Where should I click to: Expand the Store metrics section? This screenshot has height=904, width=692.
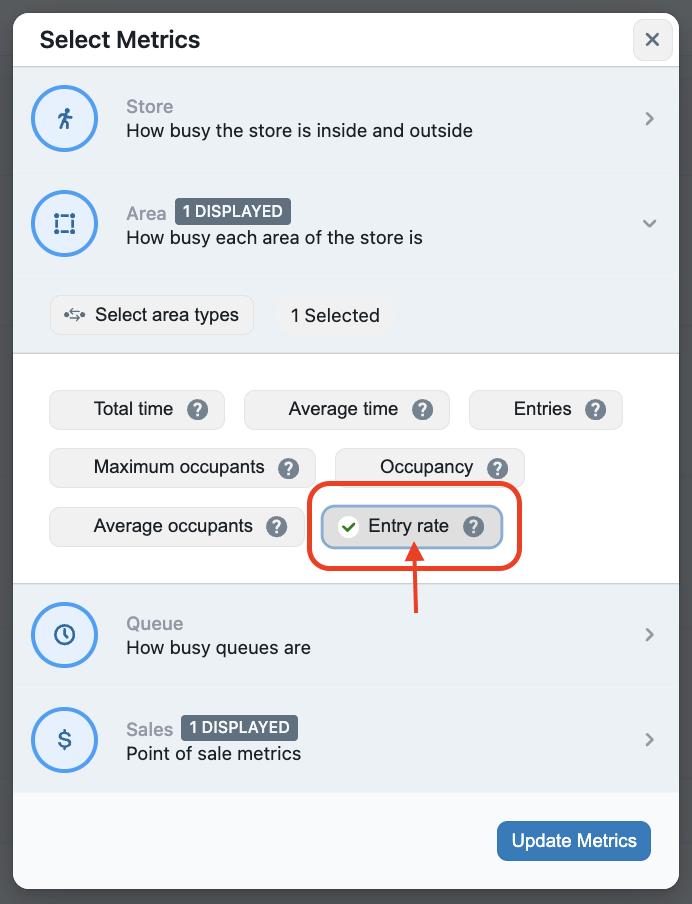(649, 119)
